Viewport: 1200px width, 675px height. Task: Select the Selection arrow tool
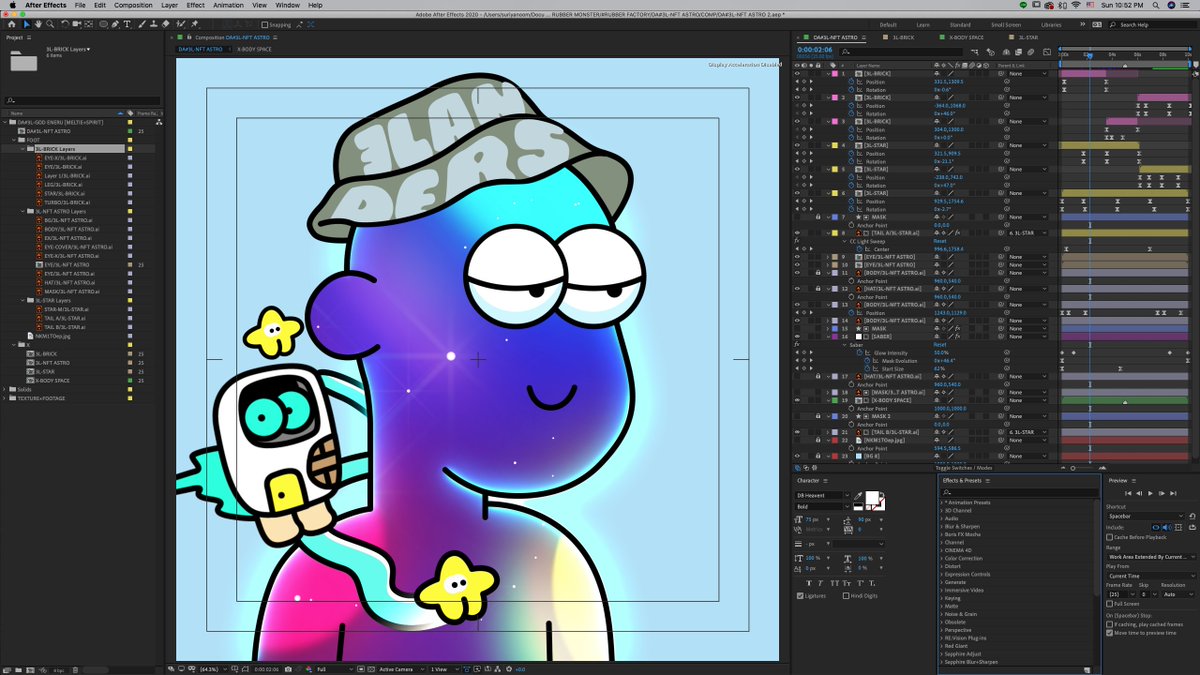(27, 25)
